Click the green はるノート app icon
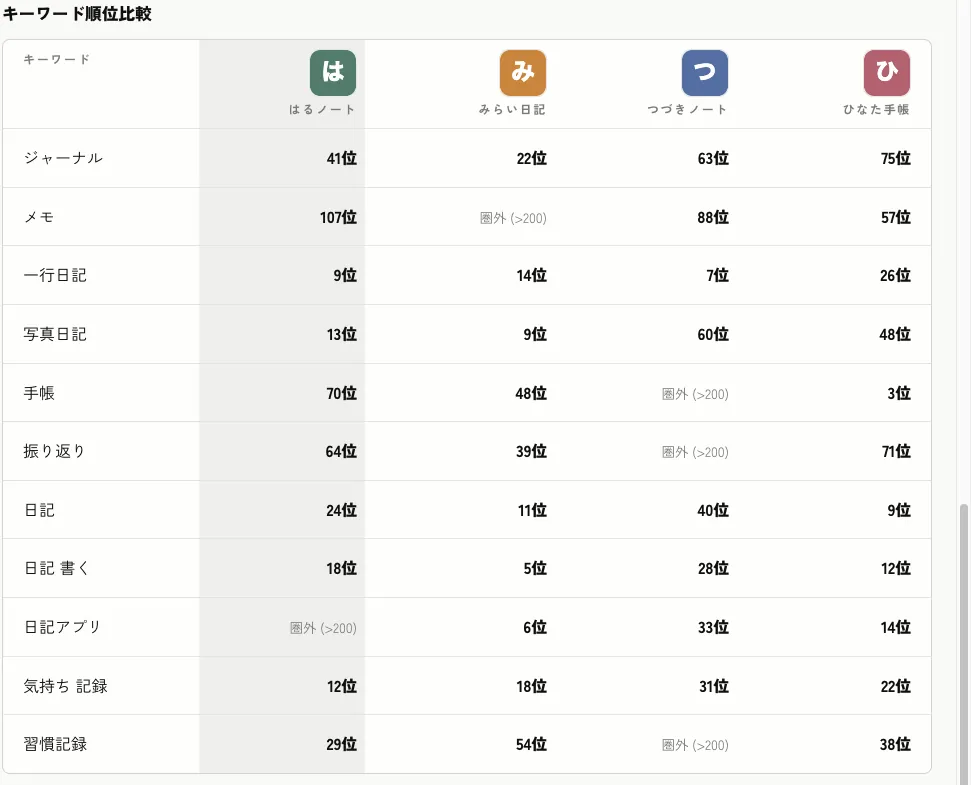The width and height of the screenshot is (971, 785). (333, 73)
